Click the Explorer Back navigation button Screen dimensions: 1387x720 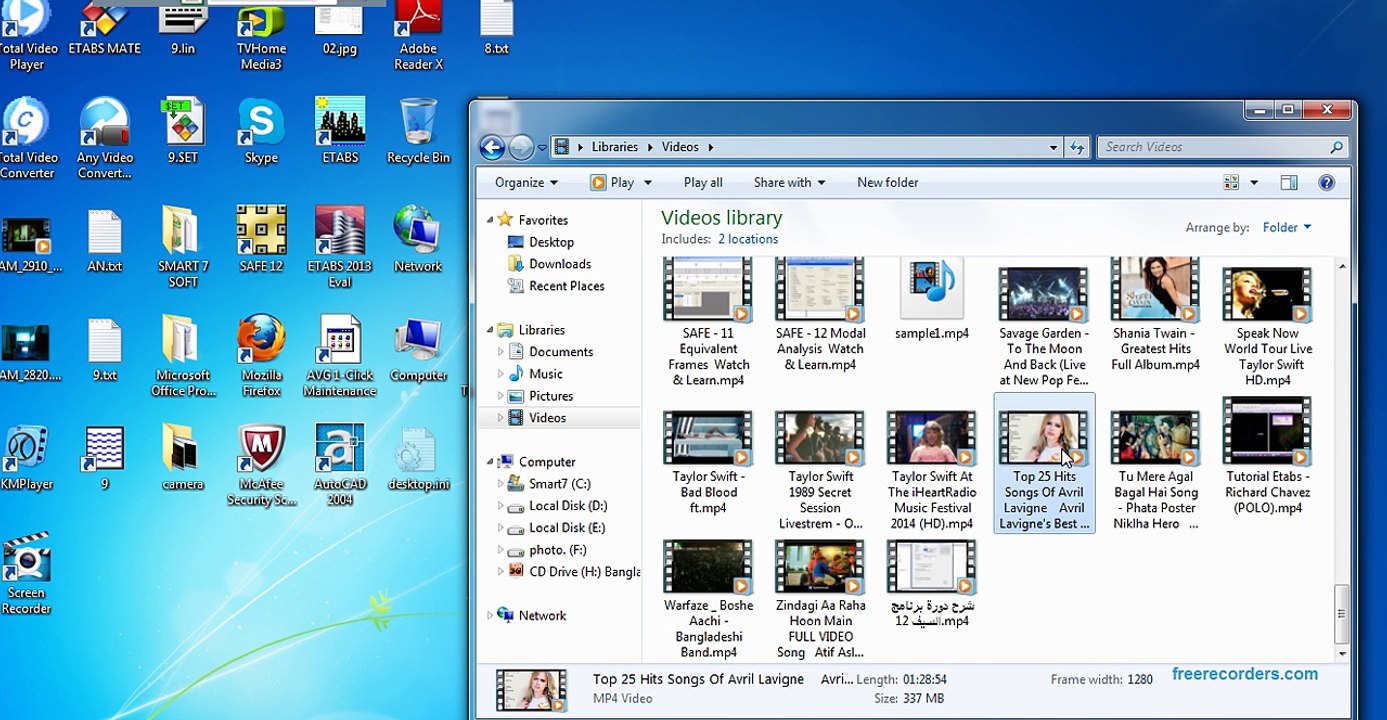coord(492,148)
